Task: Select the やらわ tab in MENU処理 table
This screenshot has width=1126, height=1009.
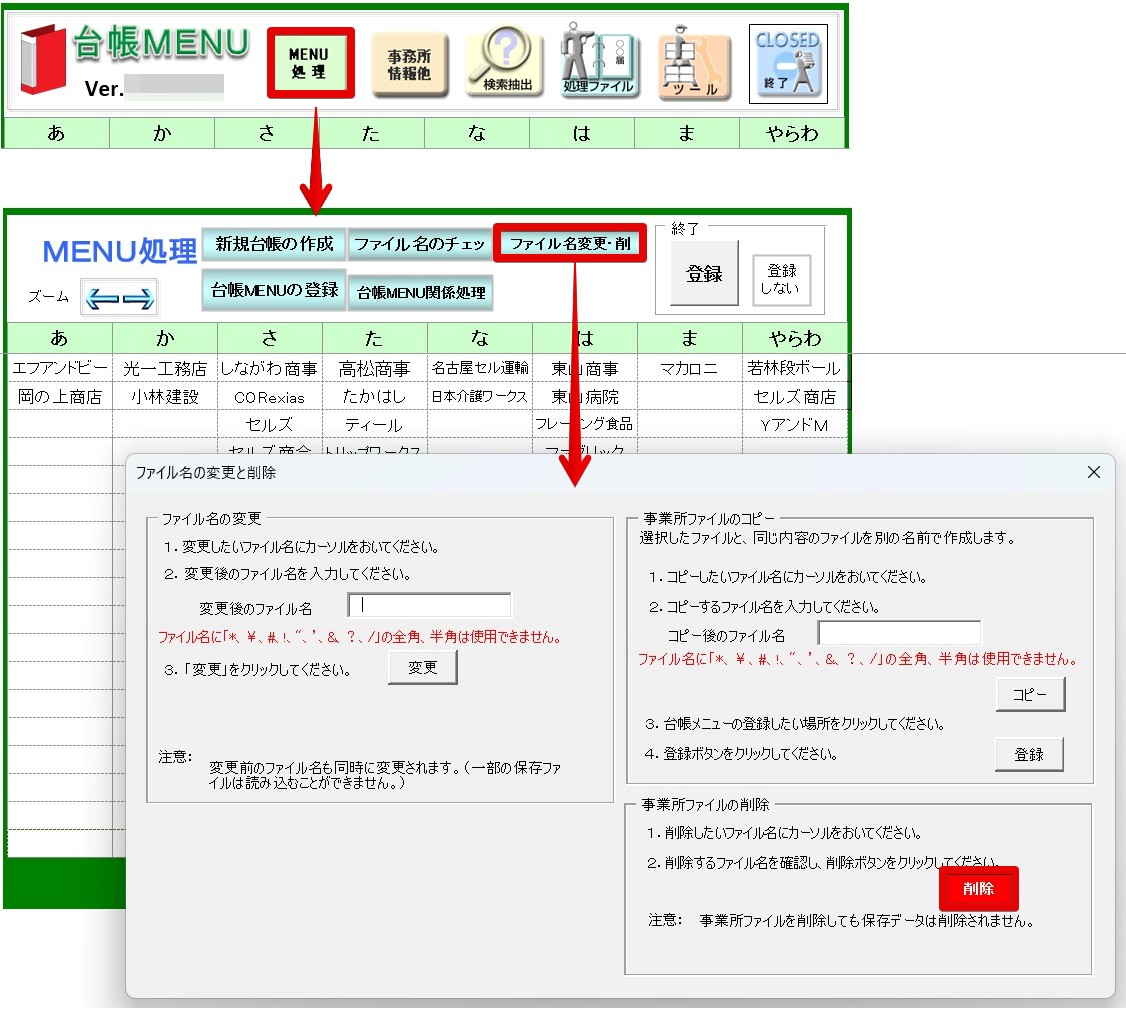Action: pos(795,338)
